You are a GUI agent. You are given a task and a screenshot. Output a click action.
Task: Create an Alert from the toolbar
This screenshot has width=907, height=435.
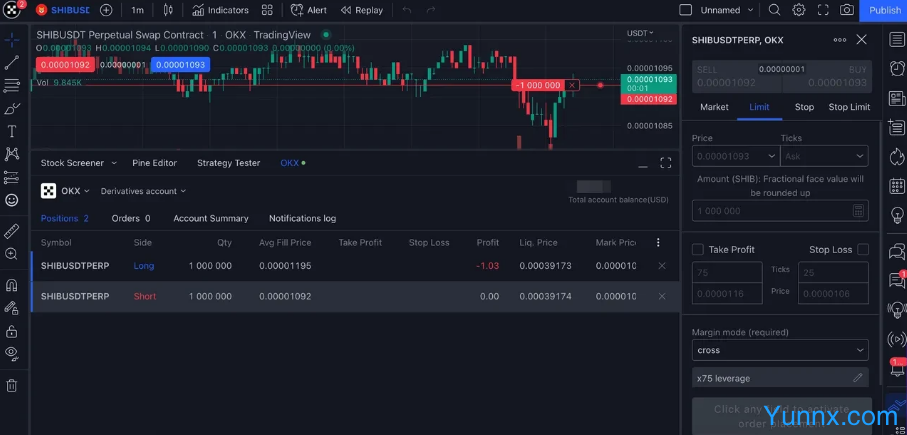coord(308,10)
